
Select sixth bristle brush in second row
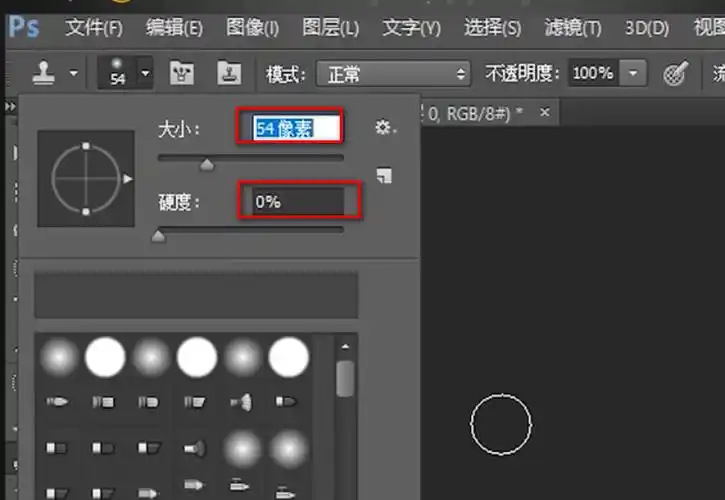[x=286, y=401]
